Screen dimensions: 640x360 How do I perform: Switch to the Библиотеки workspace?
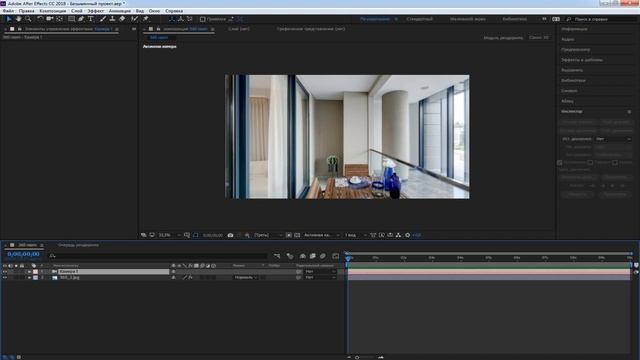click(x=514, y=19)
